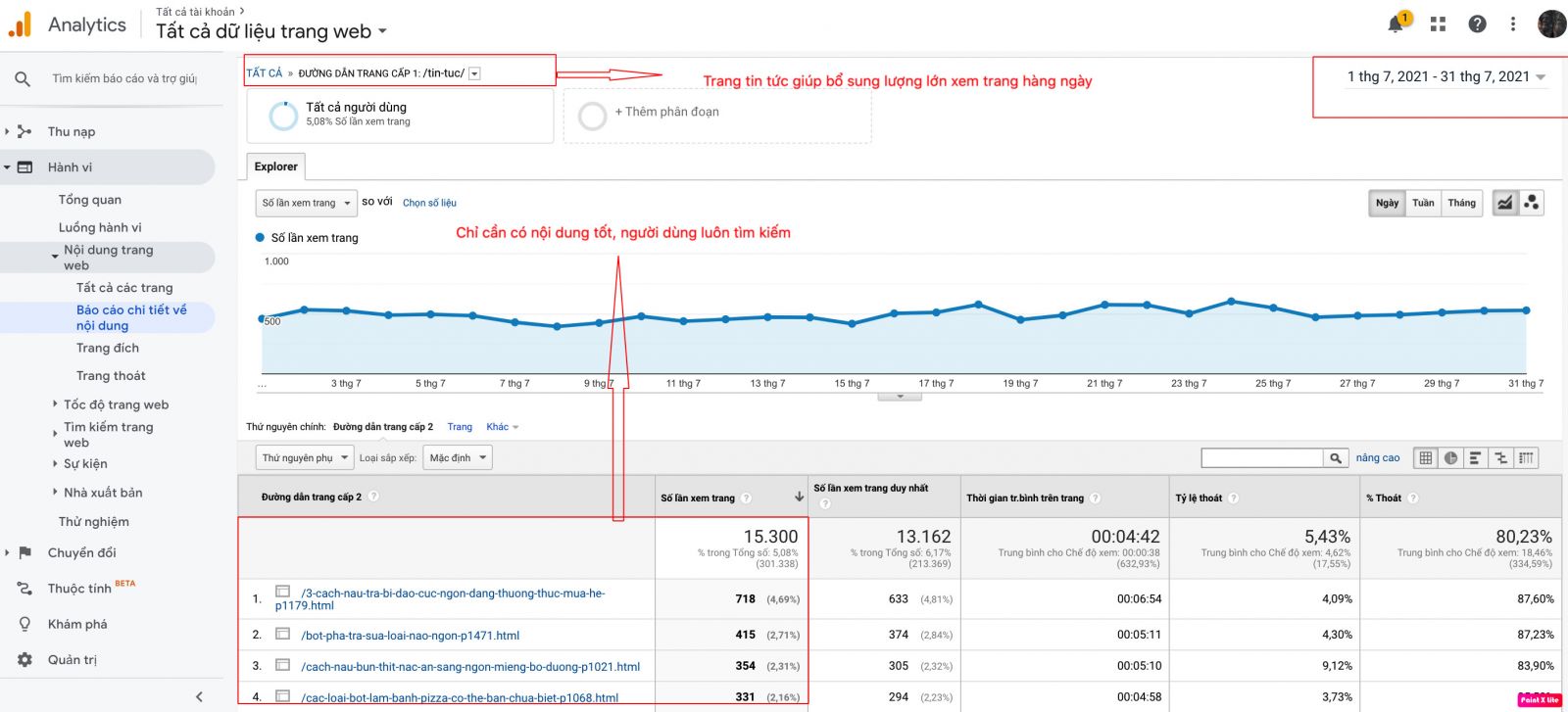Open the breadcrumb path dropdown arrow
The width and height of the screenshot is (1568, 712).
pos(474,73)
